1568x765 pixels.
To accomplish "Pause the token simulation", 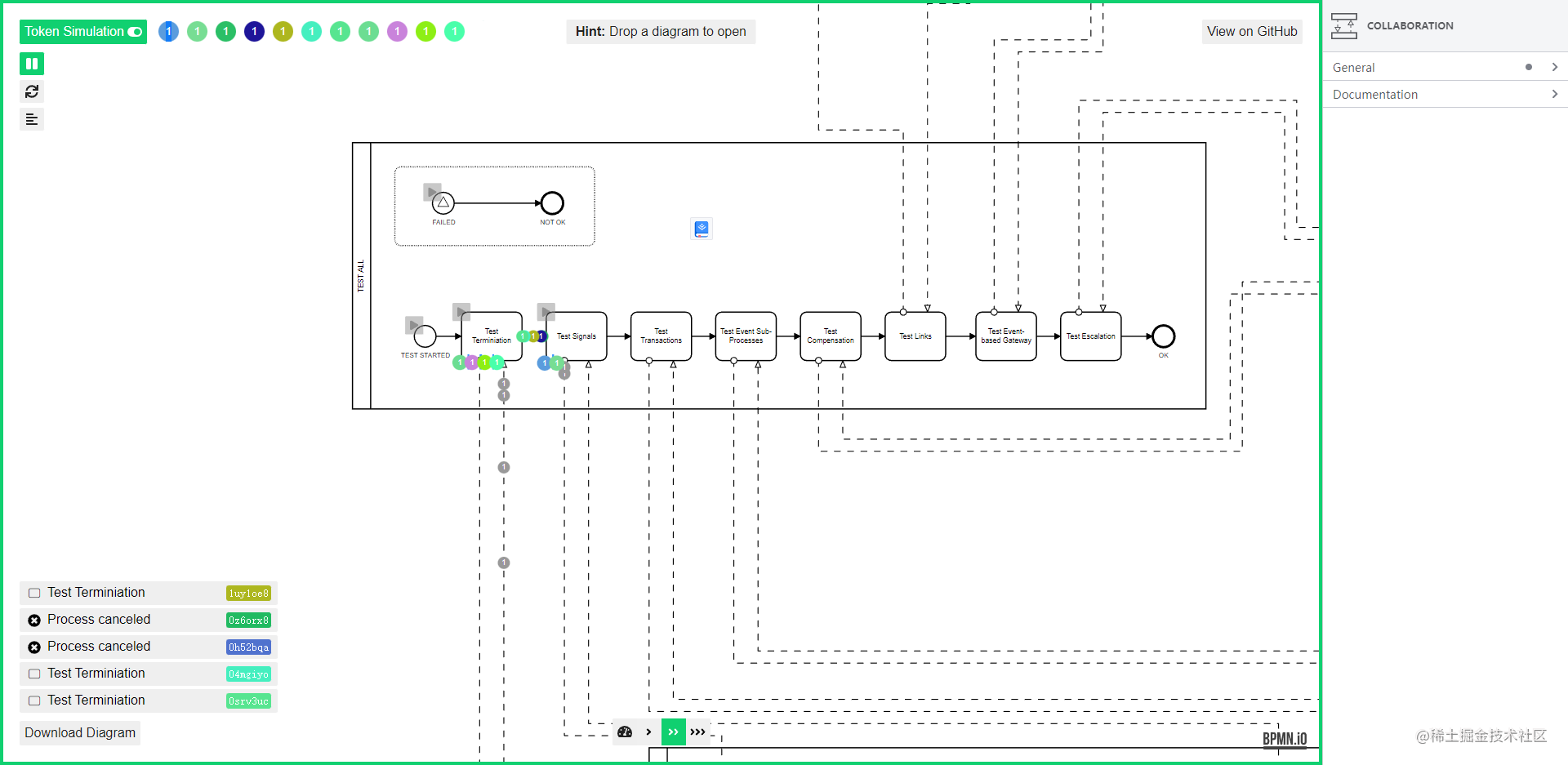I will [x=32, y=63].
